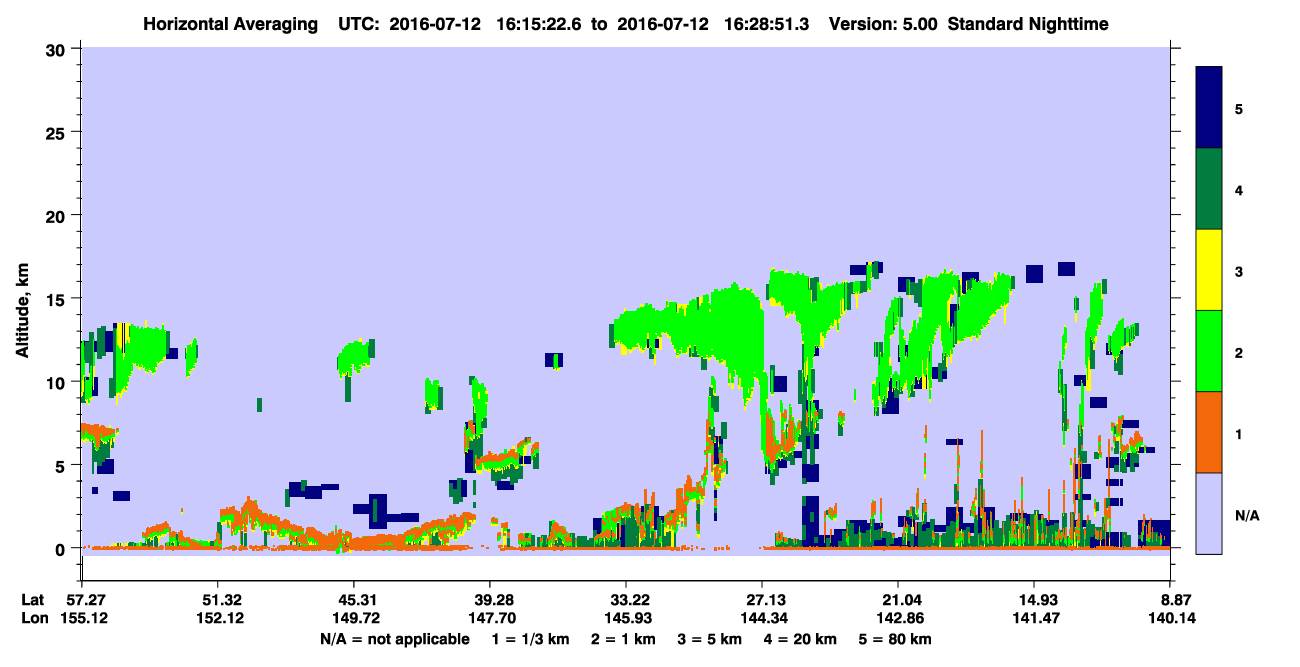This screenshot has width=1300, height=667.
Task: Click longitude value 152.12
Action: point(218,619)
